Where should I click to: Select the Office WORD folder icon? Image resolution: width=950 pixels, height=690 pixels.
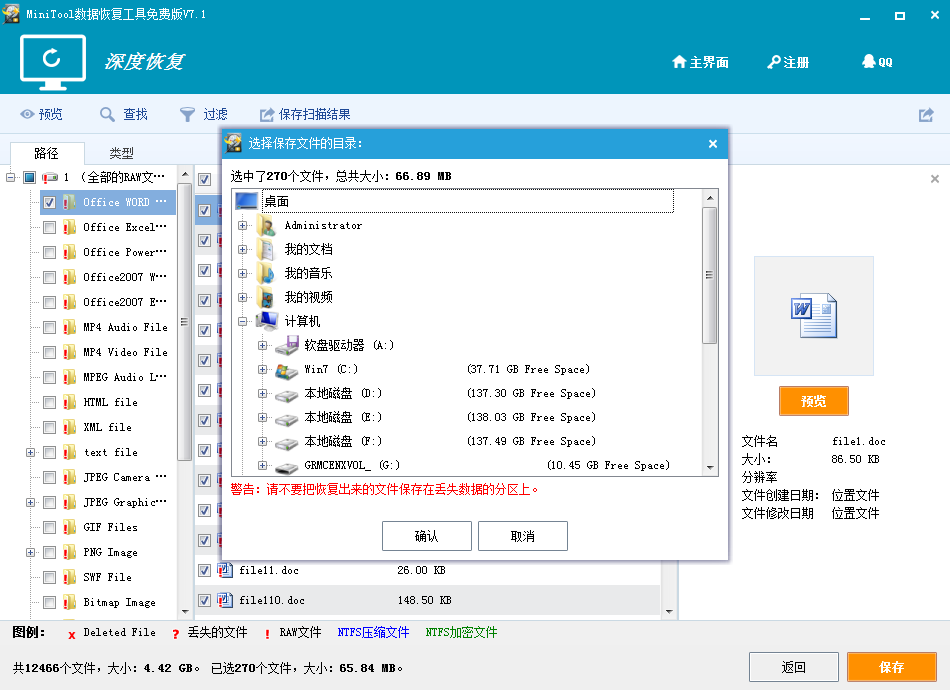70,202
